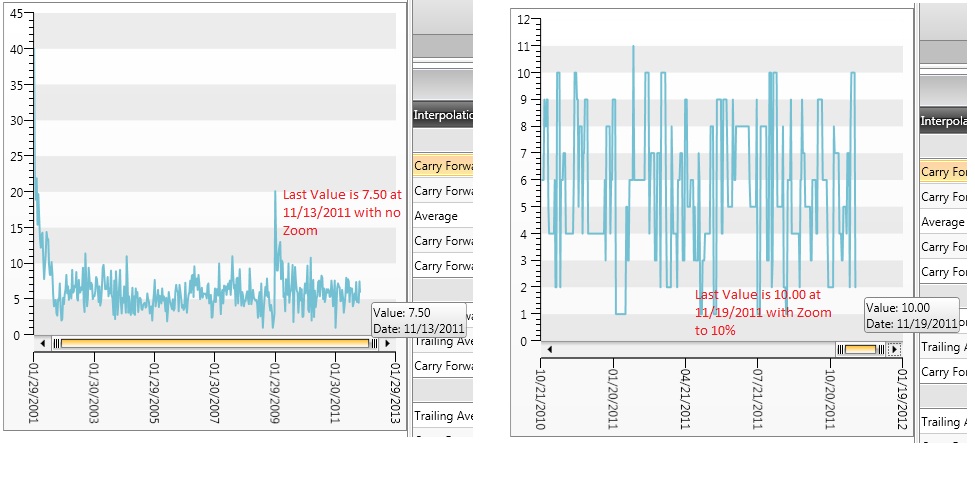Click the Interpolation column header beside the left chart
Viewport: 975px width, 500px height.
pyautogui.click(x=443, y=115)
